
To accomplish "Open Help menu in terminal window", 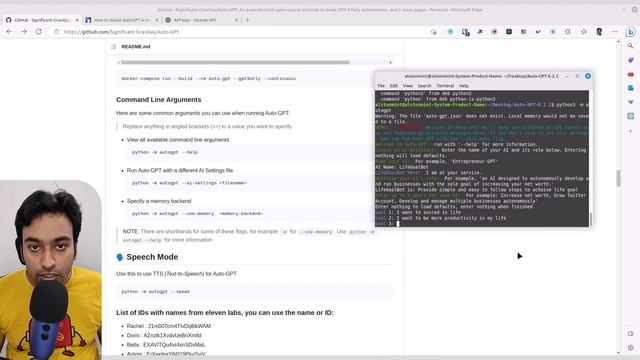I will pyautogui.click(x=464, y=86).
